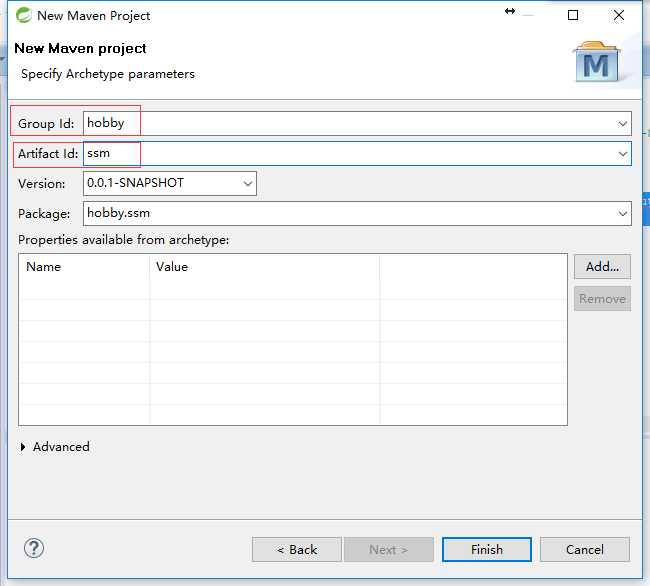Open the Package dropdown arrow

(622, 213)
